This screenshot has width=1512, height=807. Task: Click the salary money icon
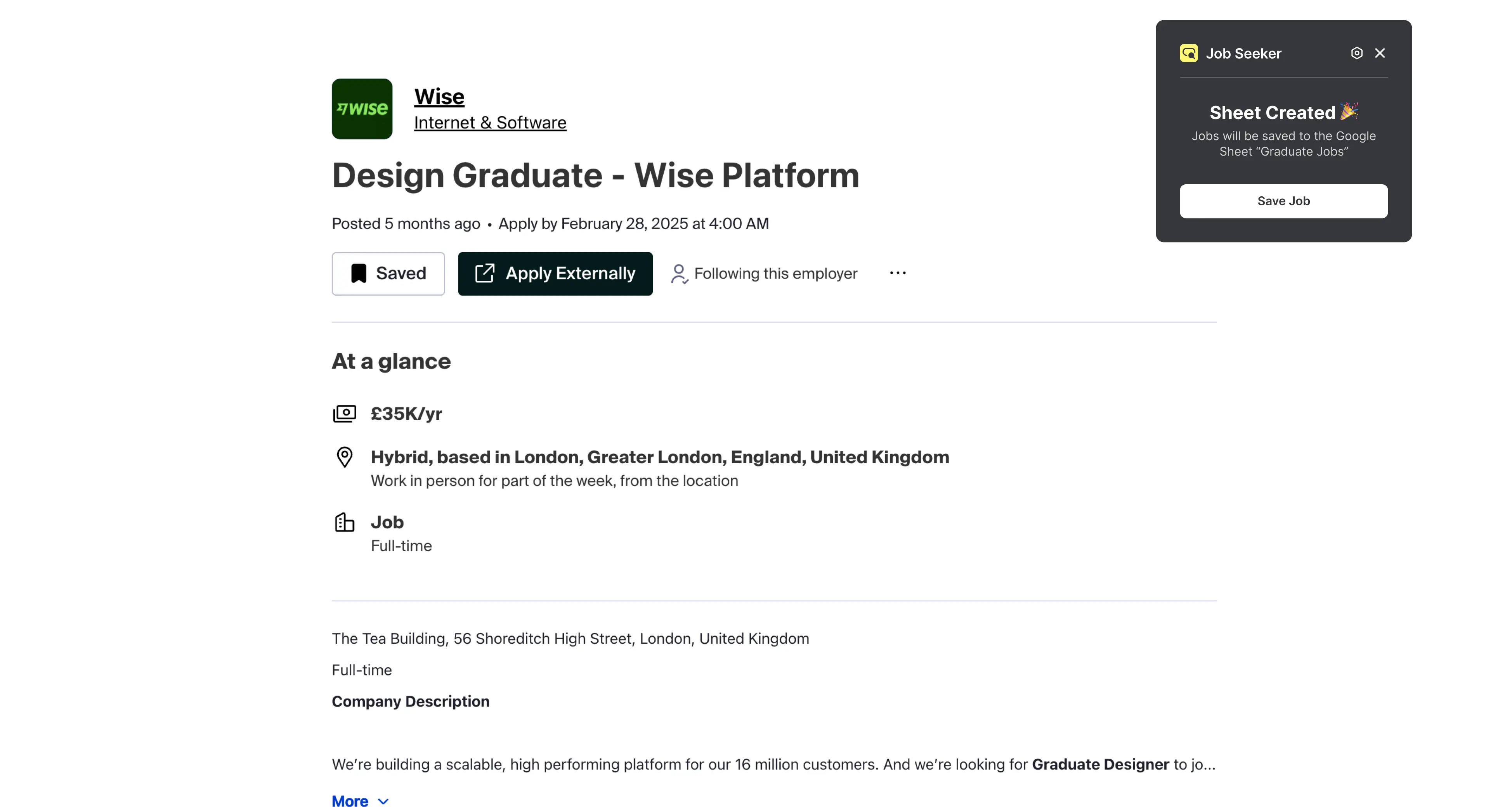pyautogui.click(x=345, y=413)
